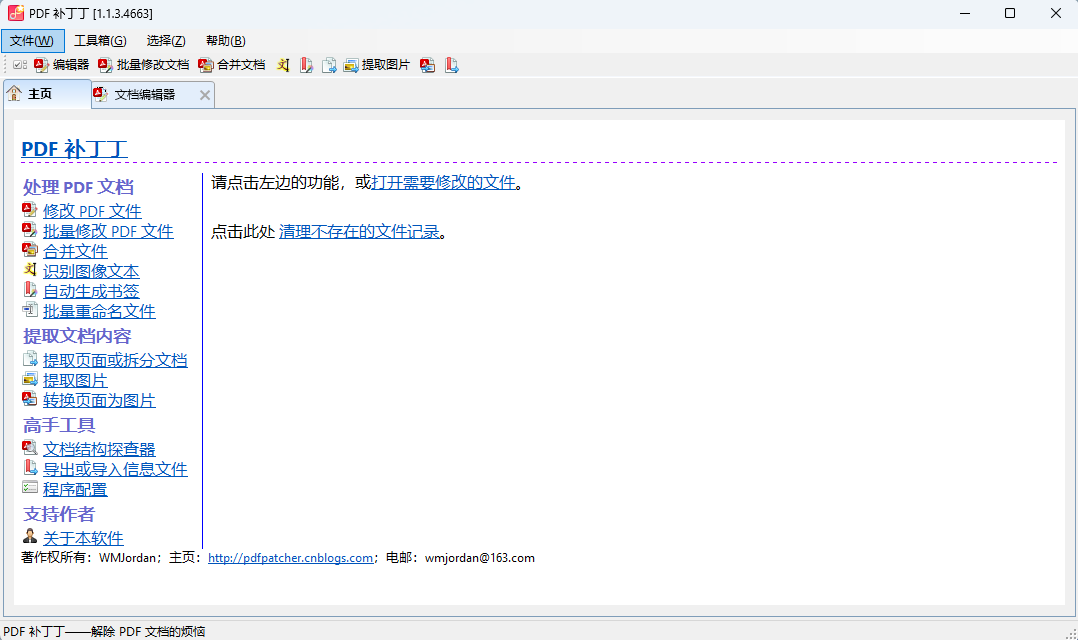Open the 工具箱(G) menu

click(x=100, y=41)
